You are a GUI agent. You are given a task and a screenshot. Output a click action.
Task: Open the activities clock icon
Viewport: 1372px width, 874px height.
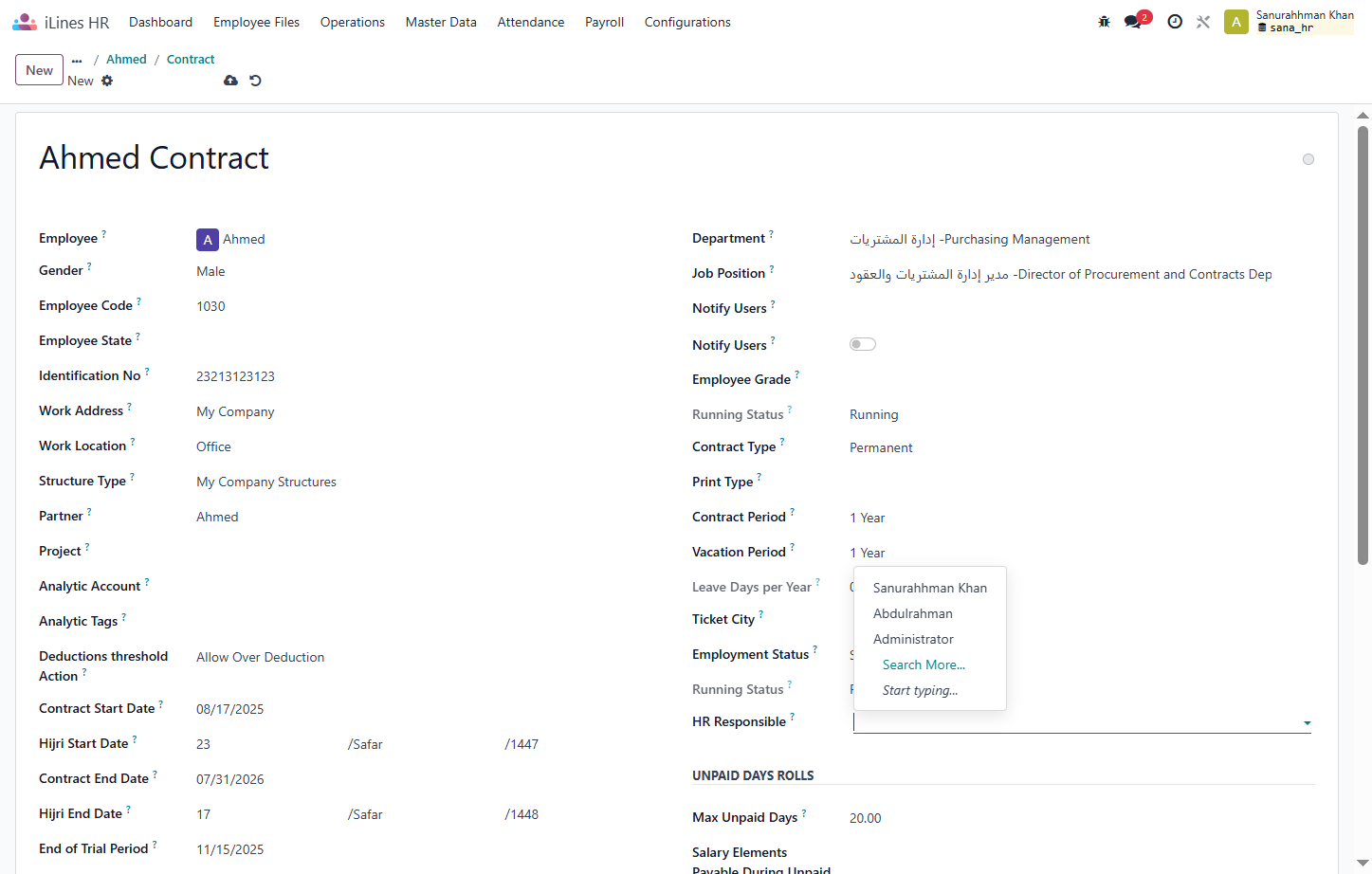pos(1175,22)
